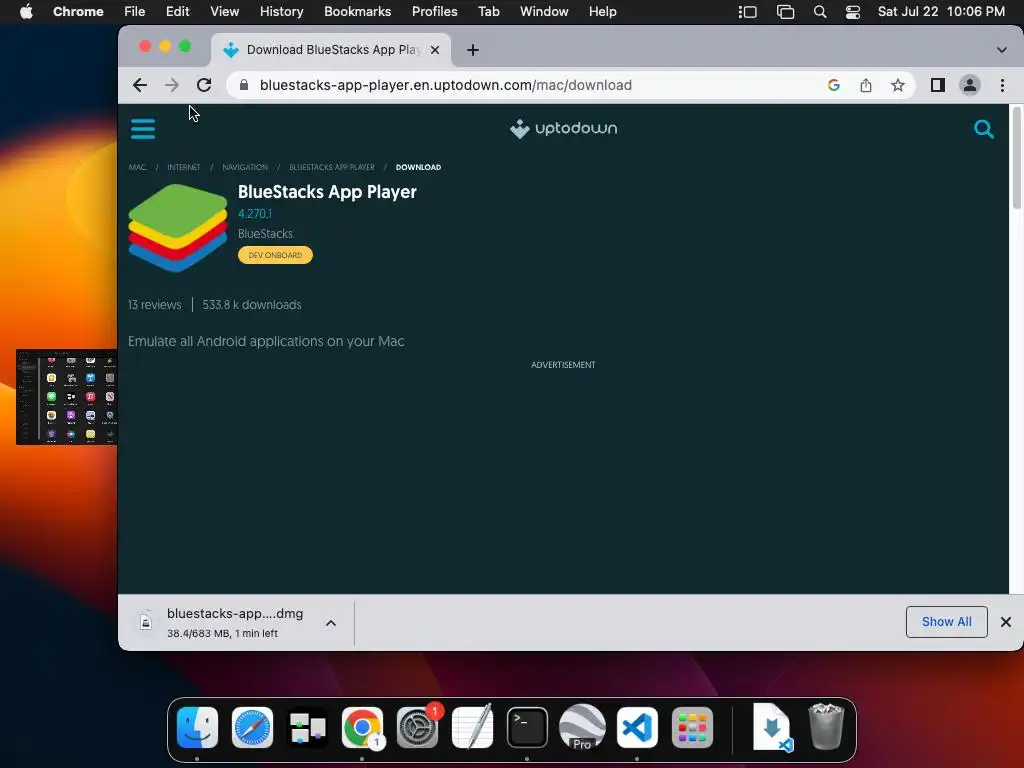The width and height of the screenshot is (1024, 768).
Task: Open the Window menu
Action: tap(544, 12)
